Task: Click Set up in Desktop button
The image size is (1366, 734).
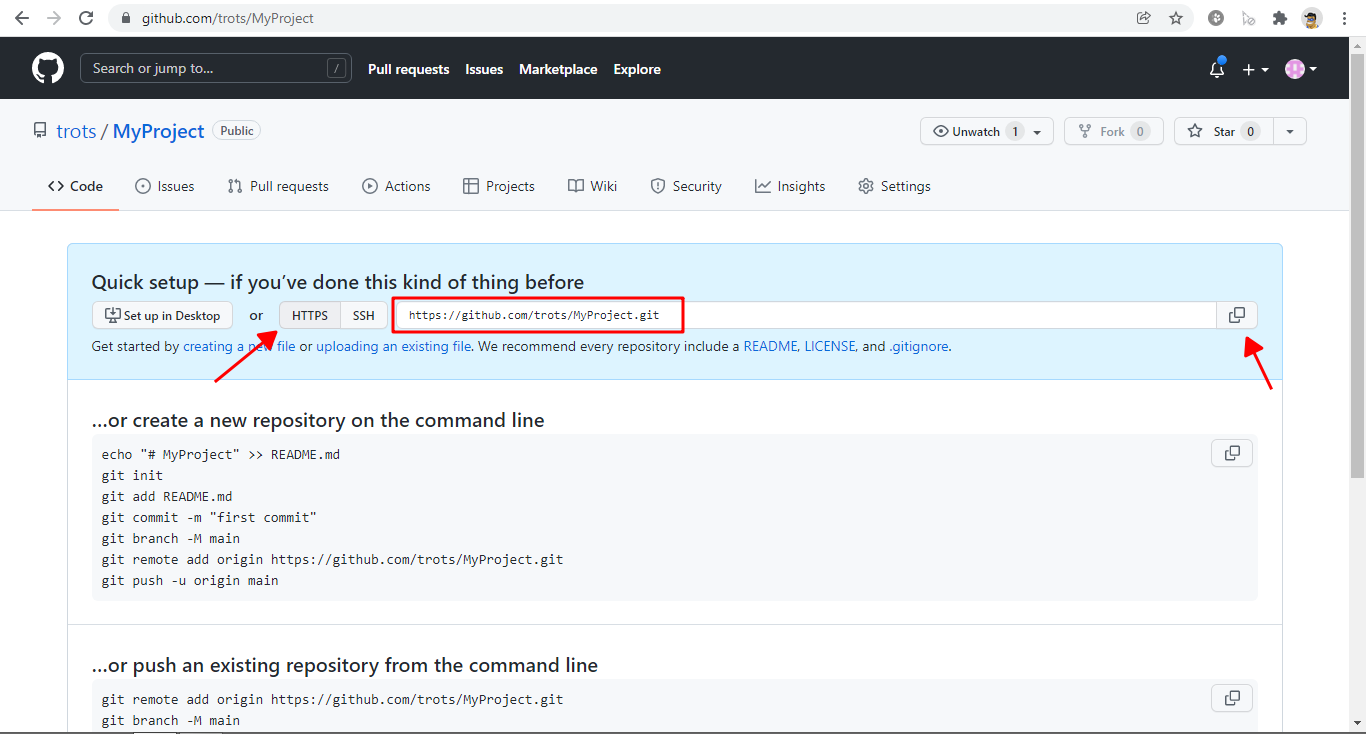Action: point(162,315)
